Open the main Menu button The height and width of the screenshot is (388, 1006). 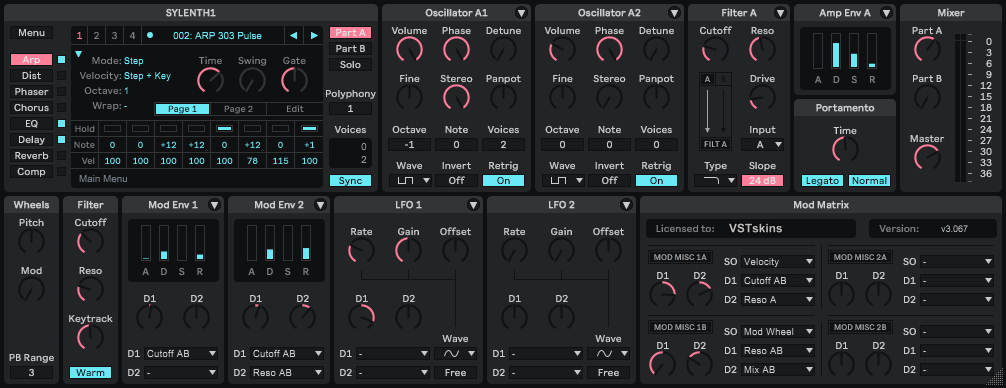(31, 33)
